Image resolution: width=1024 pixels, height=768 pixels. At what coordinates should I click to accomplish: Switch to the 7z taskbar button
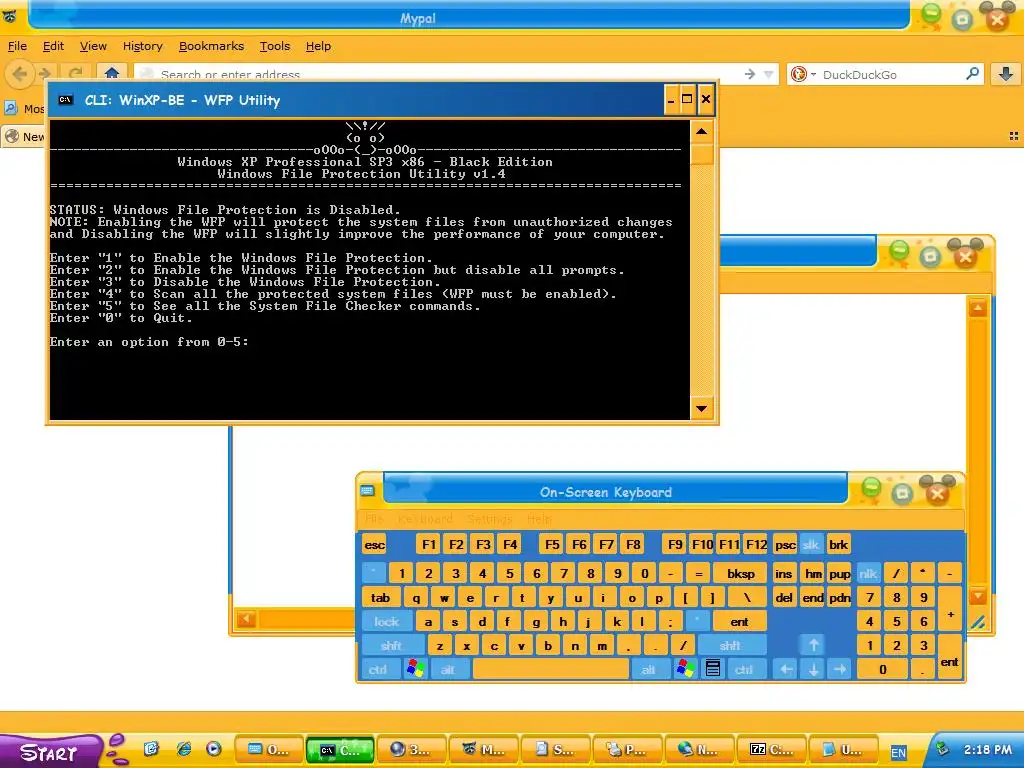(x=771, y=750)
